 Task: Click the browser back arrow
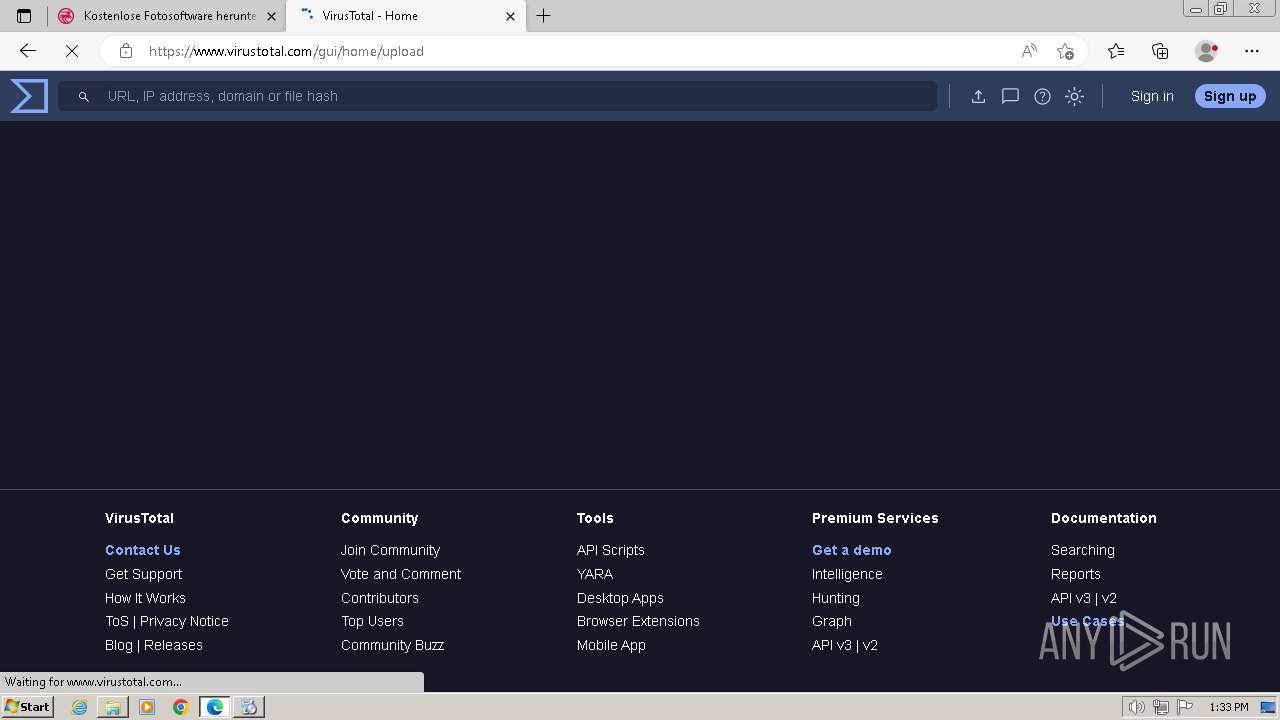(28, 51)
